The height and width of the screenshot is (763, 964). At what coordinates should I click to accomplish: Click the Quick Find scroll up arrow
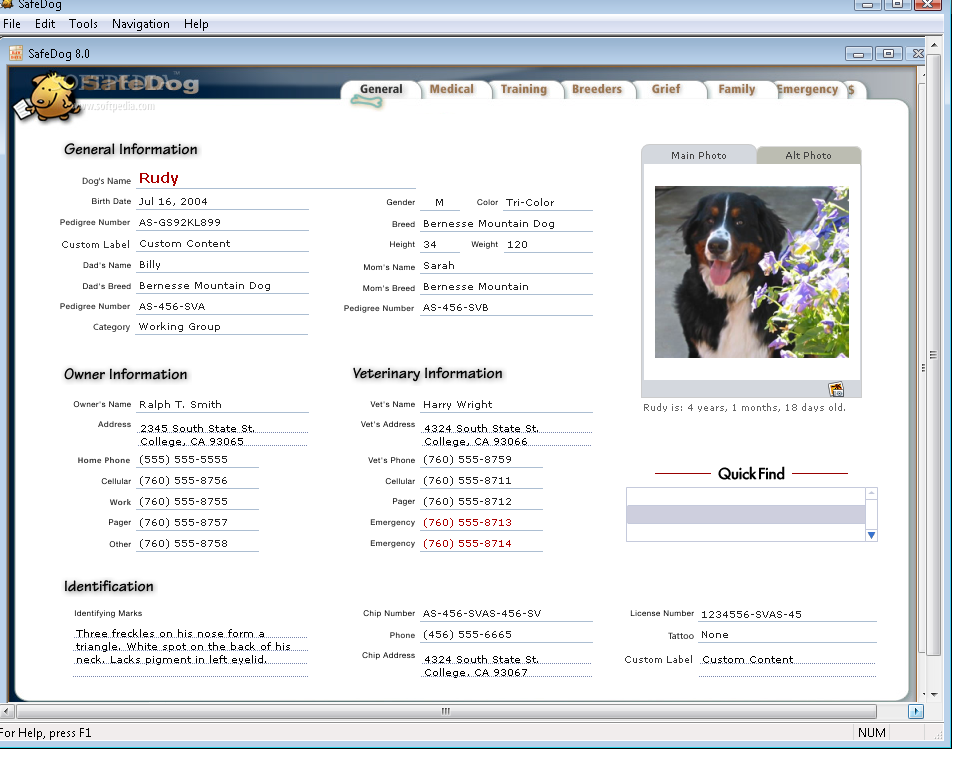(x=871, y=493)
